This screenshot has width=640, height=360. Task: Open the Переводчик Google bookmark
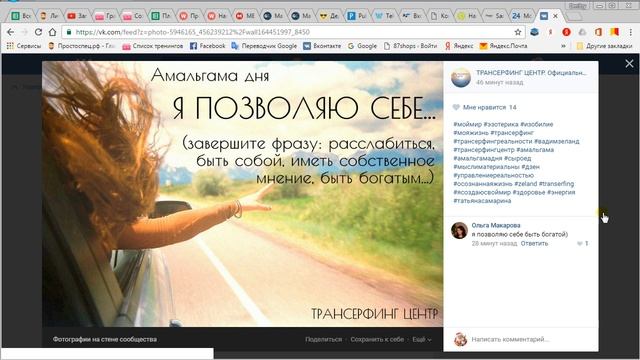264,46
